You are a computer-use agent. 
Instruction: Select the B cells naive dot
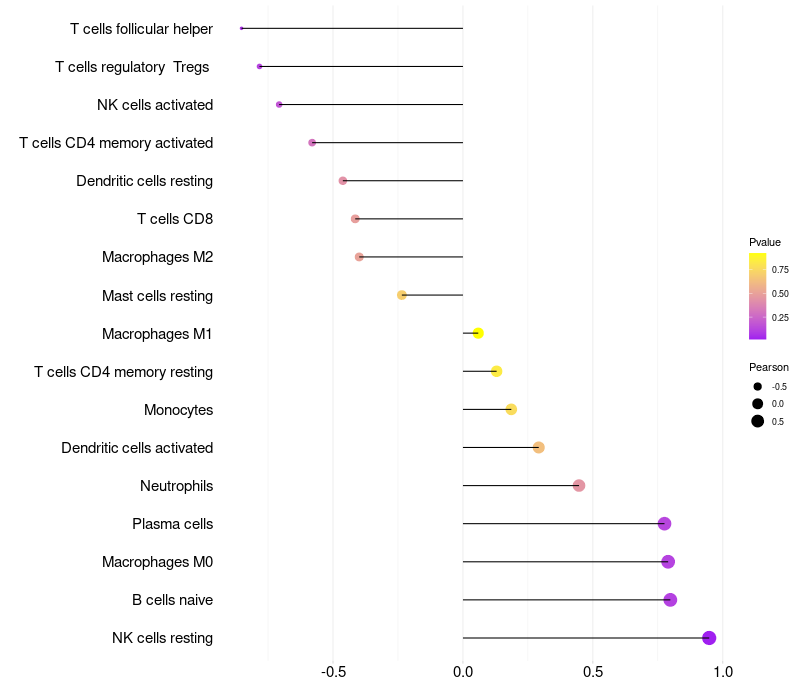(x=670, y=600)
